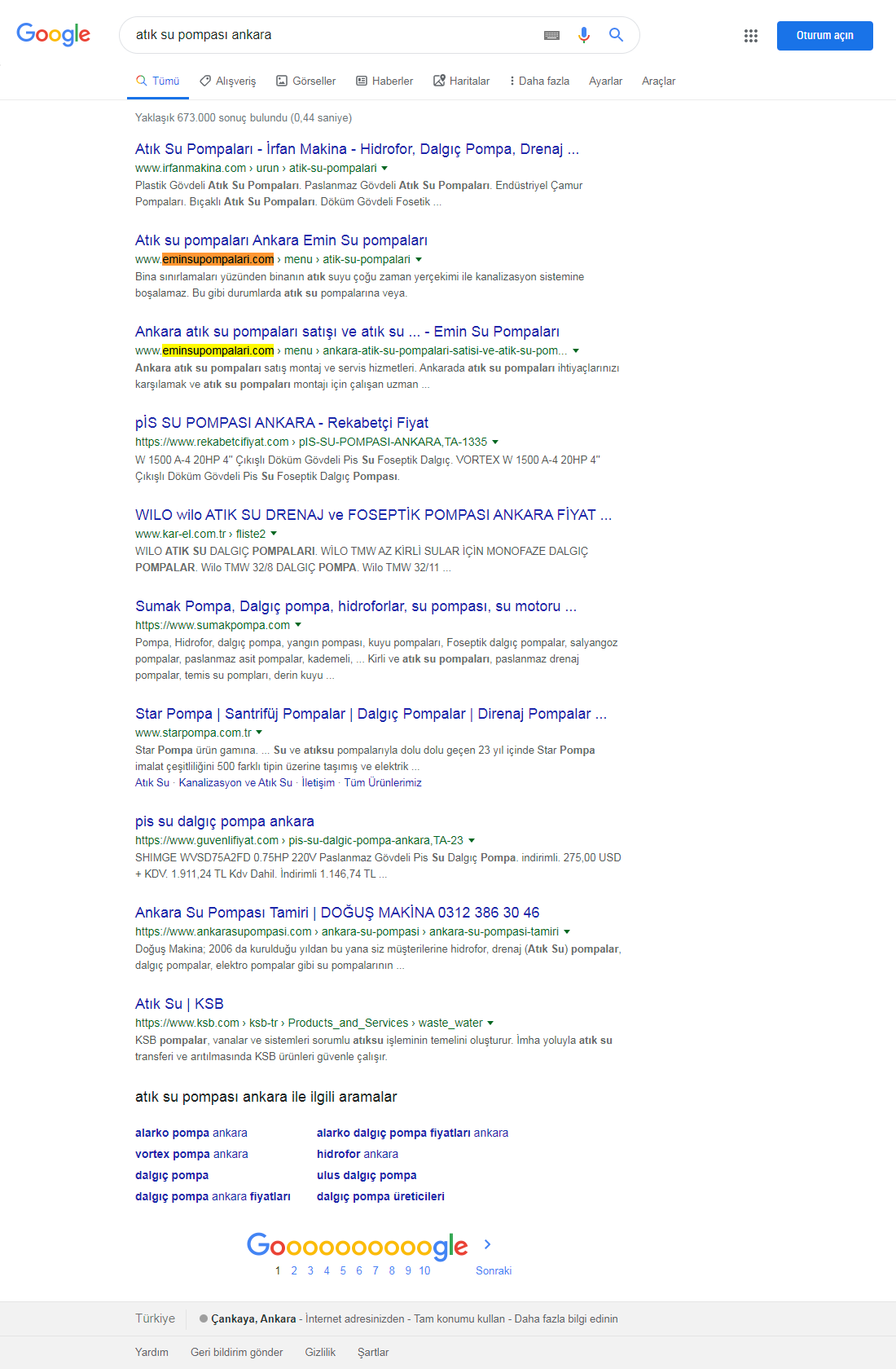The width and height of the screenshot is (896, 1369).
Task: Click the Google logo
Action: 53,34
